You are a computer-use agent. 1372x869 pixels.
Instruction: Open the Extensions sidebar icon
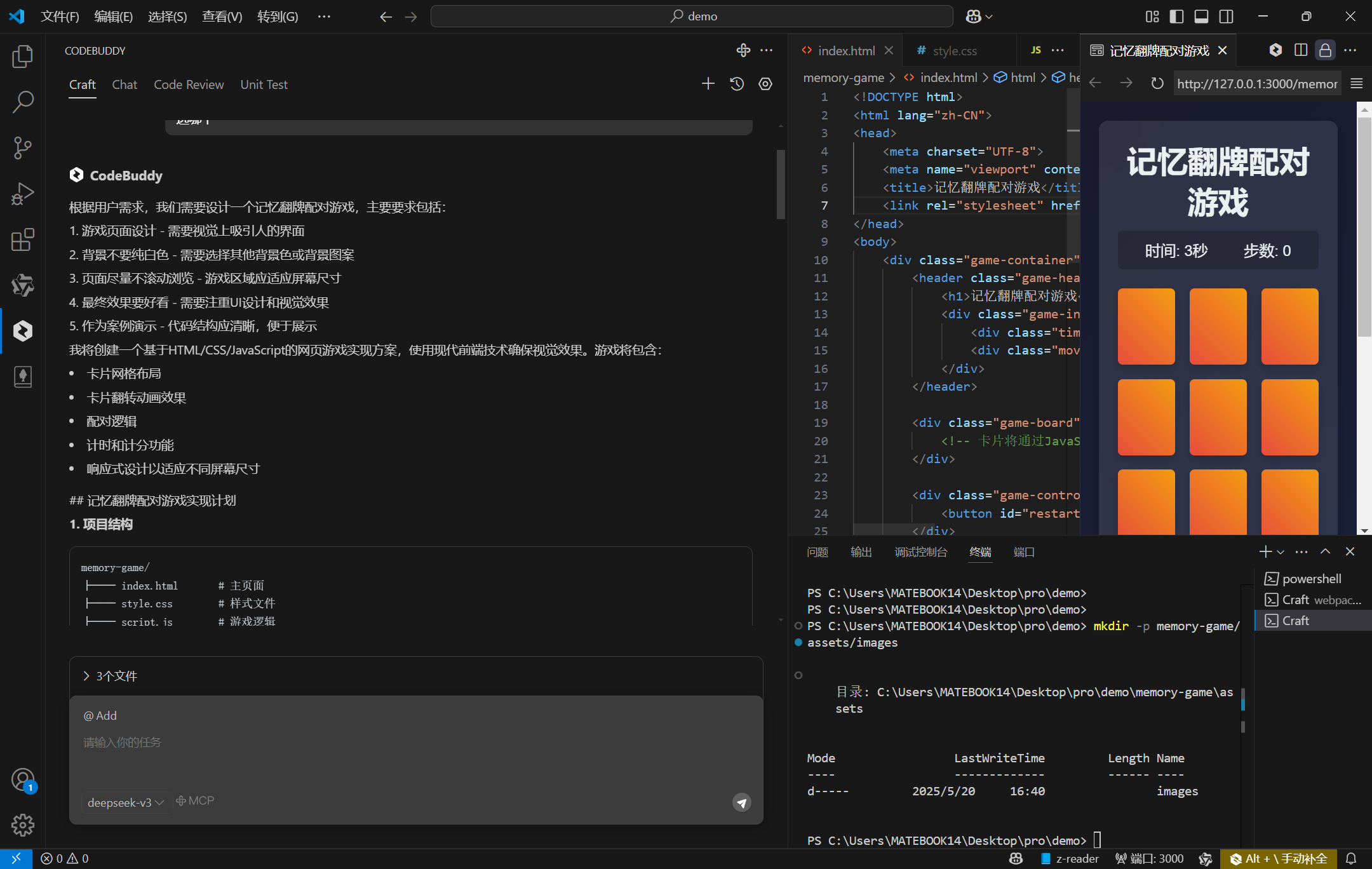coord(22,240)
